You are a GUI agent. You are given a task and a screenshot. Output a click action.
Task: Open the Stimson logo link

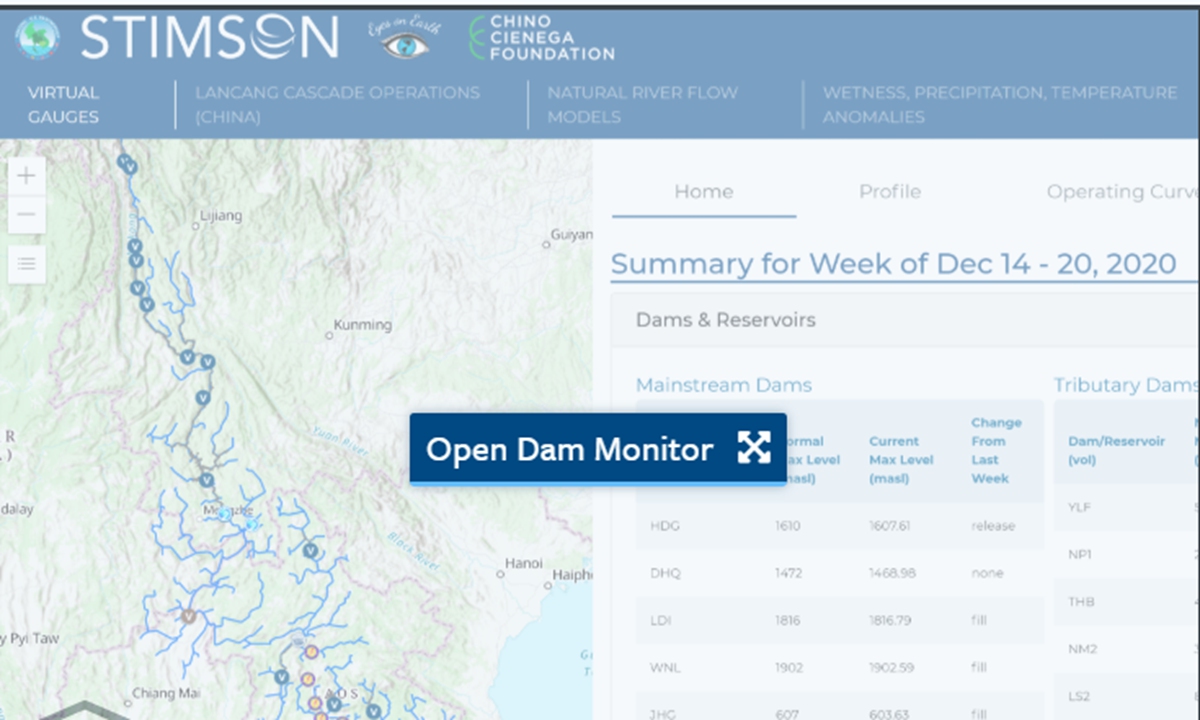pyautogui.click(x=209, y=38)
